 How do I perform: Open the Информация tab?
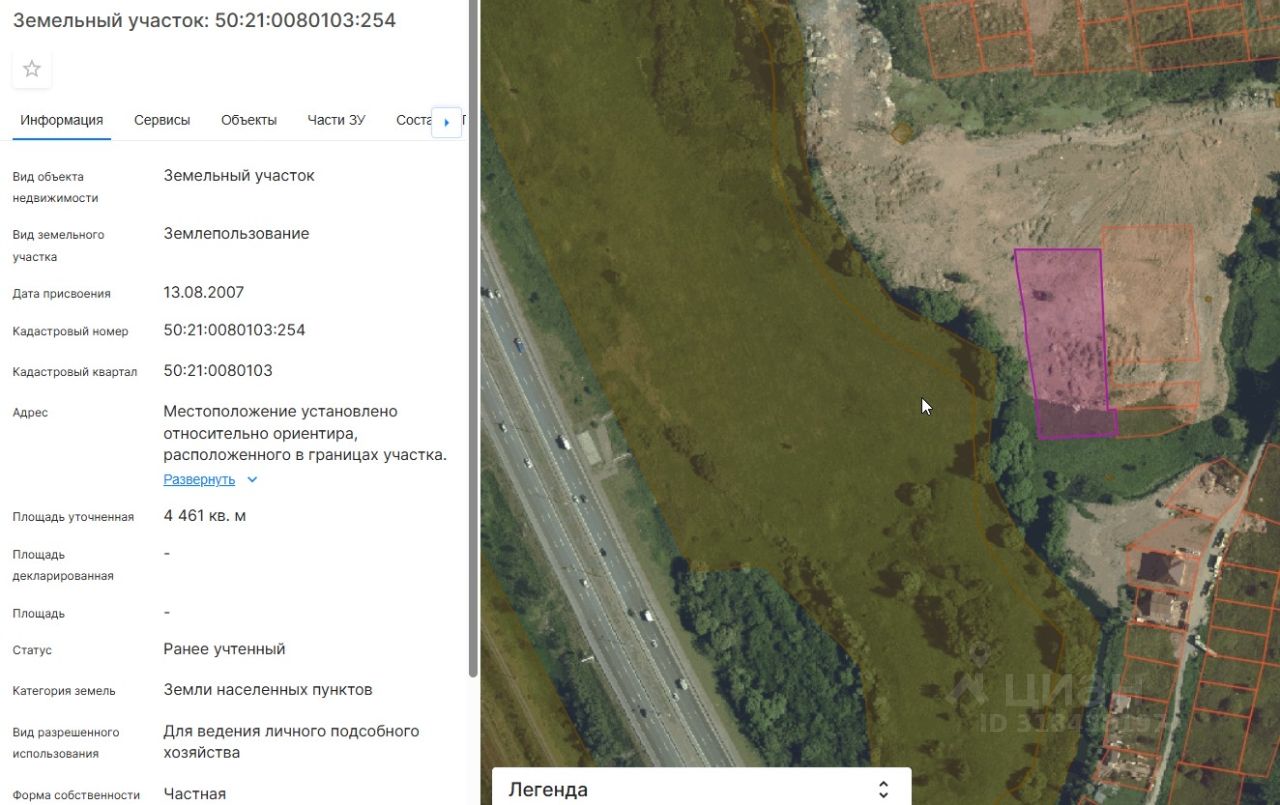pos(62,120)
